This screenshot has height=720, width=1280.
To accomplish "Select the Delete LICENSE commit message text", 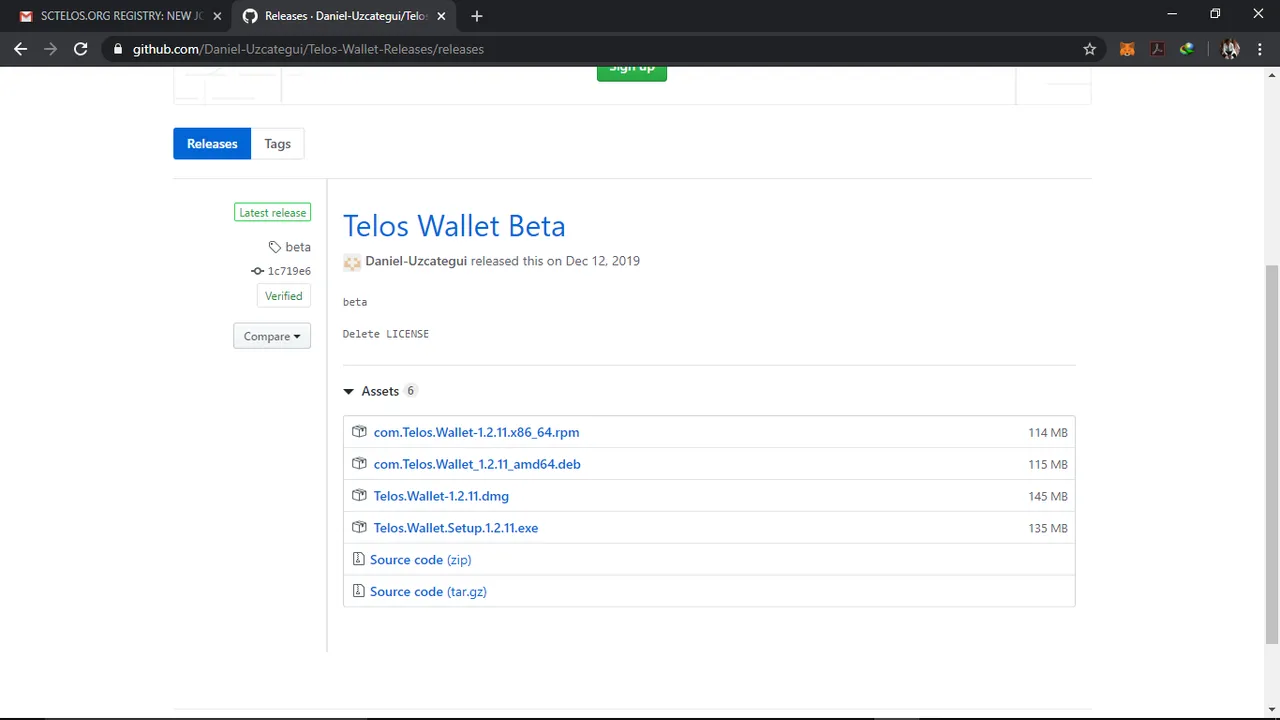I will pyautogui.click(x=386, y=334).
